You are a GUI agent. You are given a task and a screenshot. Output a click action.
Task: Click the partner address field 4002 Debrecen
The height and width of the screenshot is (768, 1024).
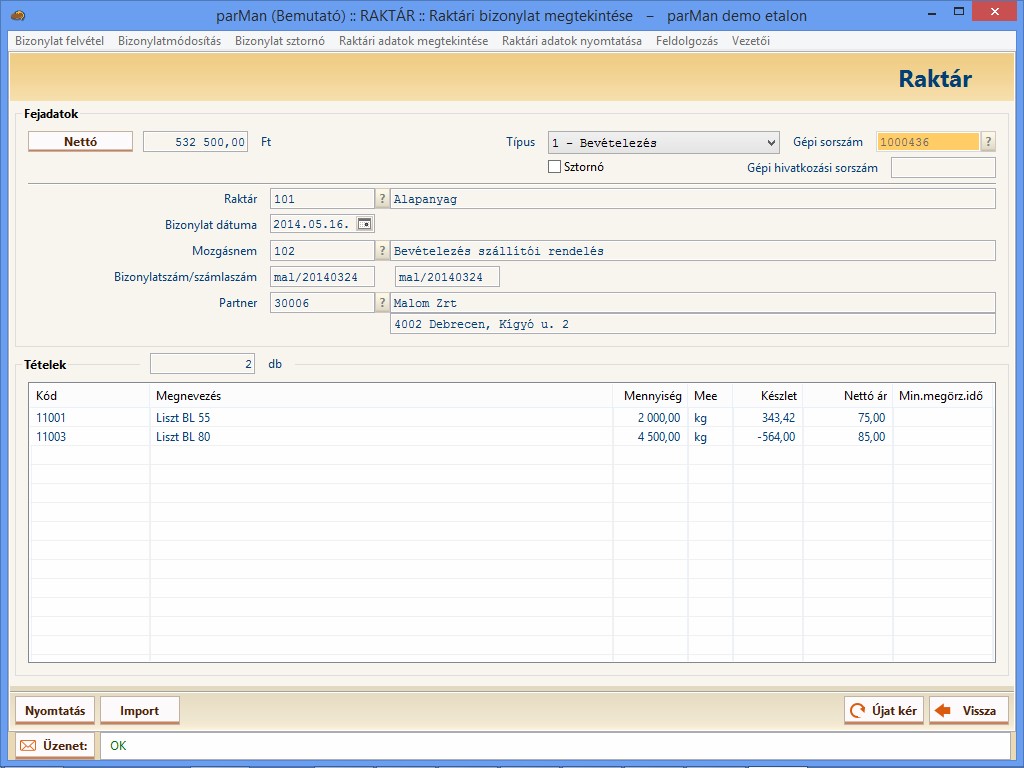click(693, 324)
